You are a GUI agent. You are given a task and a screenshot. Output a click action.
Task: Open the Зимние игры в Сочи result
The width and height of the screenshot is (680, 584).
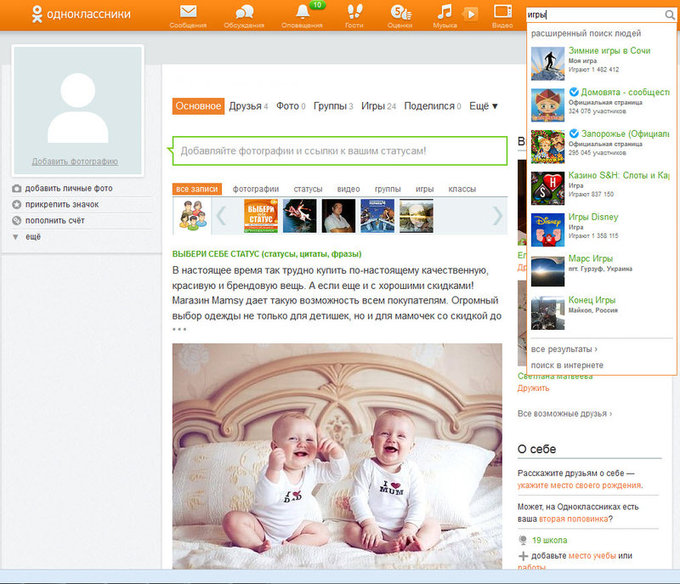click(x=609, y=51)
